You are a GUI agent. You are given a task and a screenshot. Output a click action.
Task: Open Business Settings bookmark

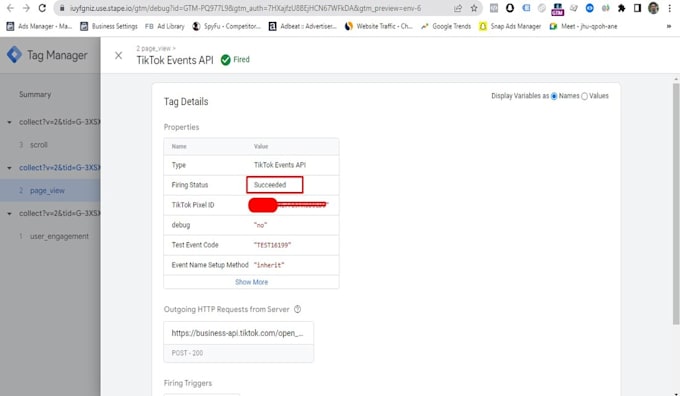click(109, 26)
